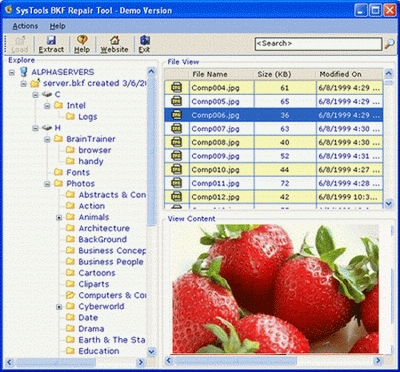Collapse the Intel folder node
Screen dimensions: 400x372
[47, 106]
